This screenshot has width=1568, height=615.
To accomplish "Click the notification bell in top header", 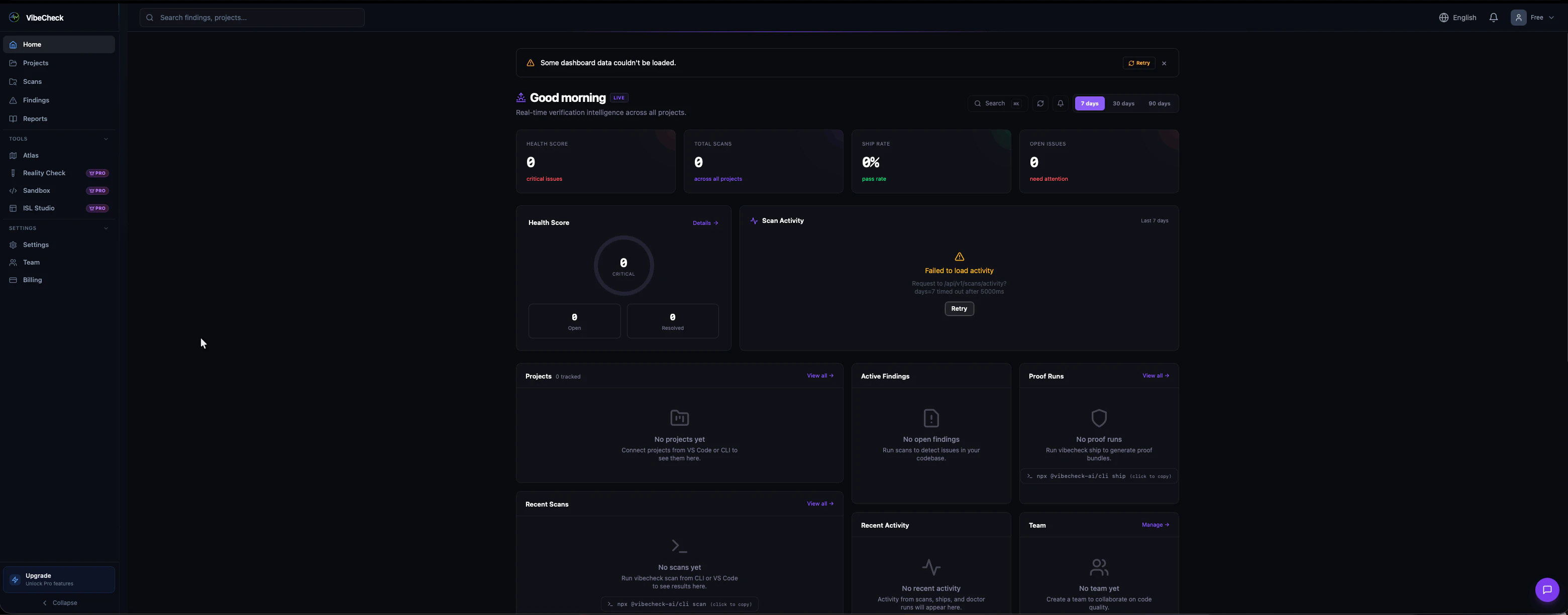I will [x=1493, y=18].
